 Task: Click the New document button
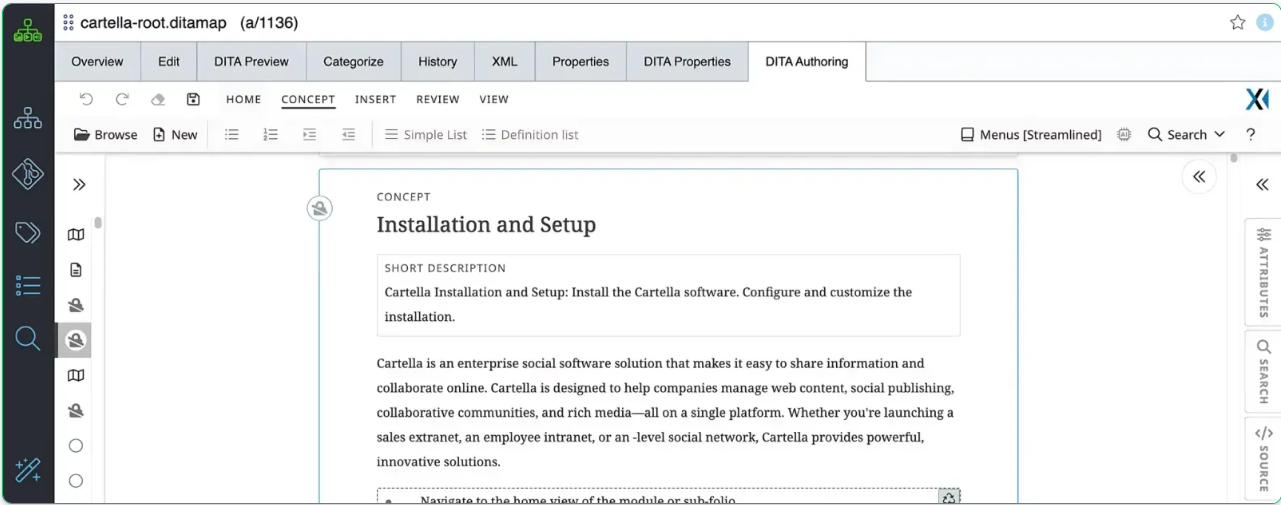[x=175, y=135]
